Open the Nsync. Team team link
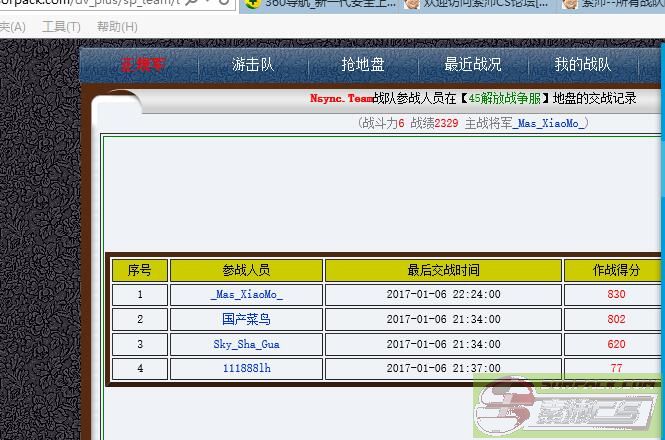 point(341,99)
